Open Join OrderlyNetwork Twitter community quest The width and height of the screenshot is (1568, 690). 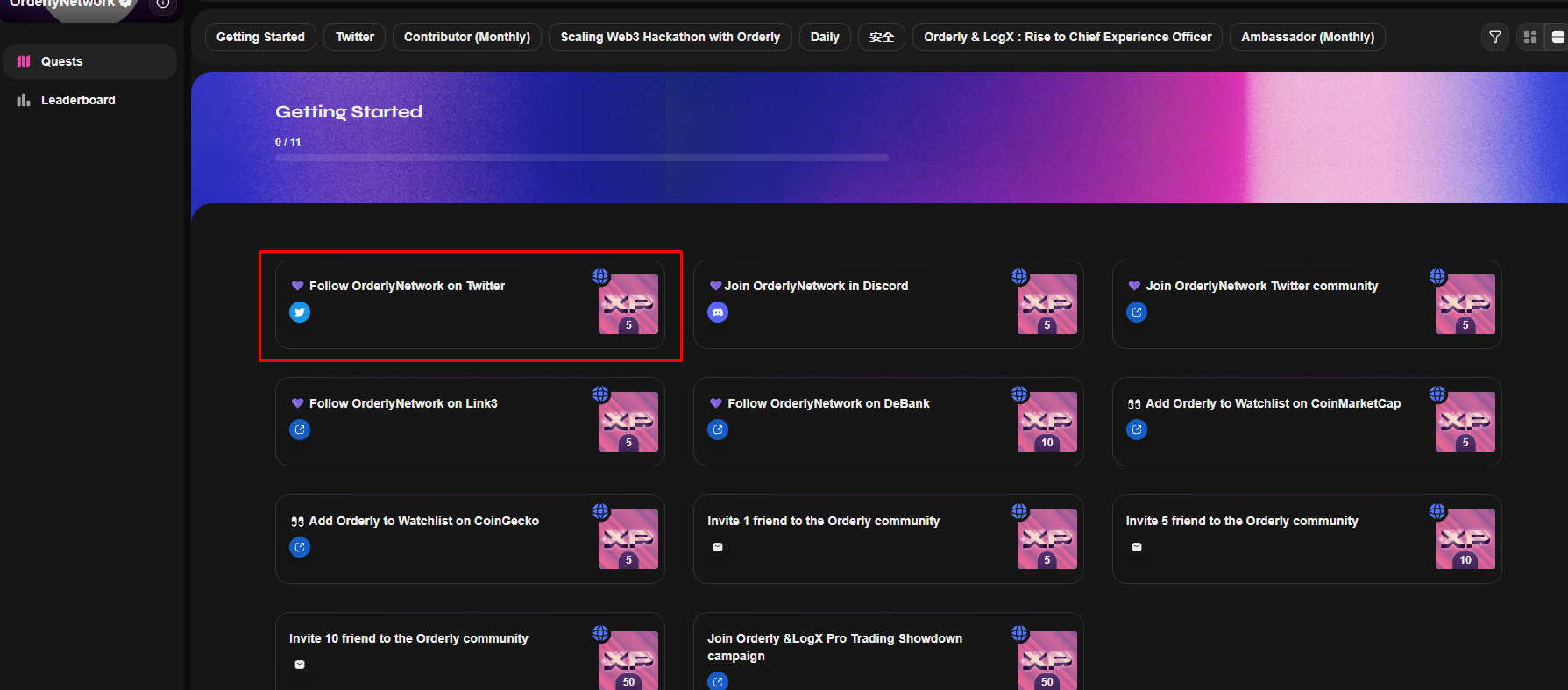1307,304
